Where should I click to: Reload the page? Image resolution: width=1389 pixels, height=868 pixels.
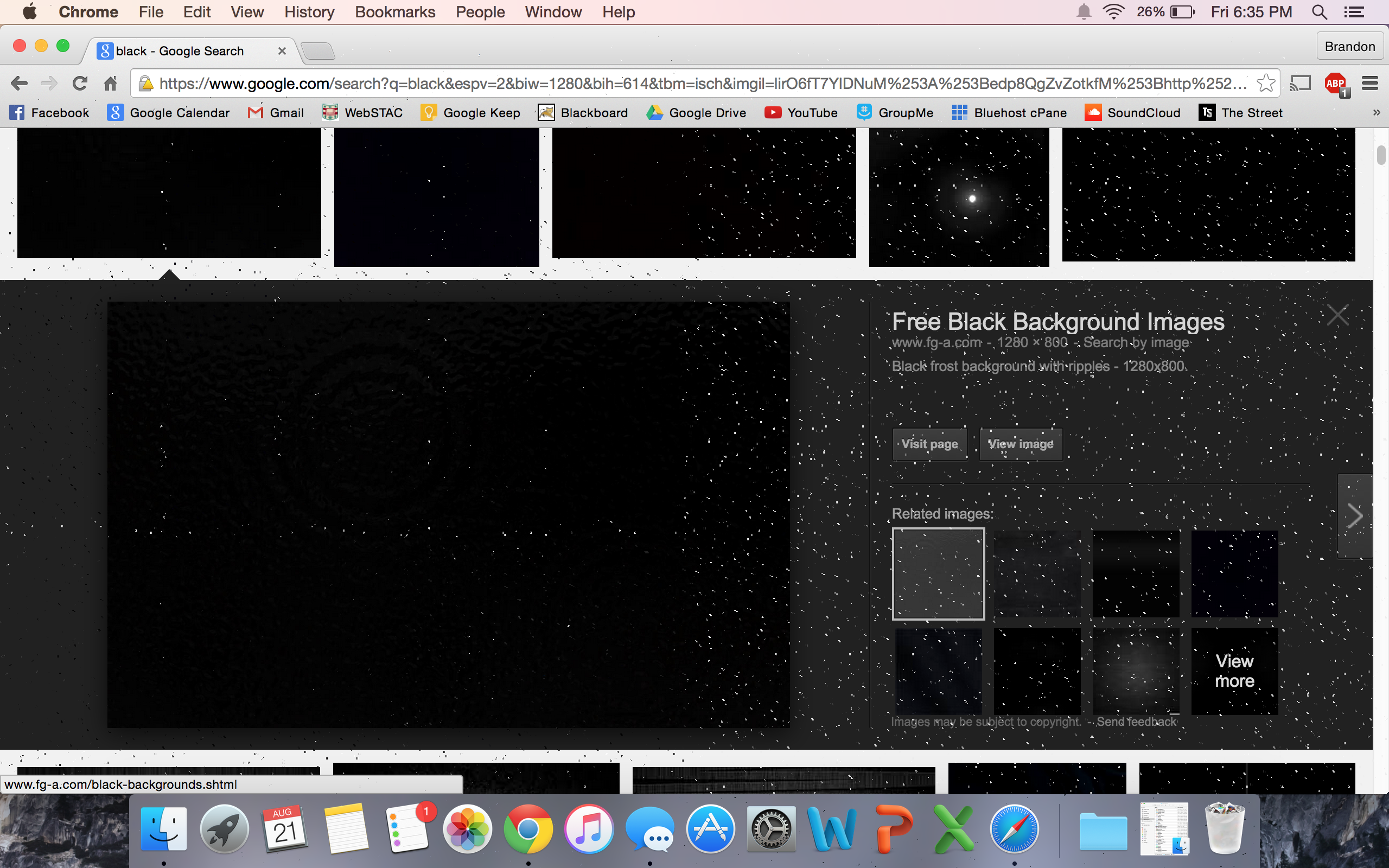point(80,84)
